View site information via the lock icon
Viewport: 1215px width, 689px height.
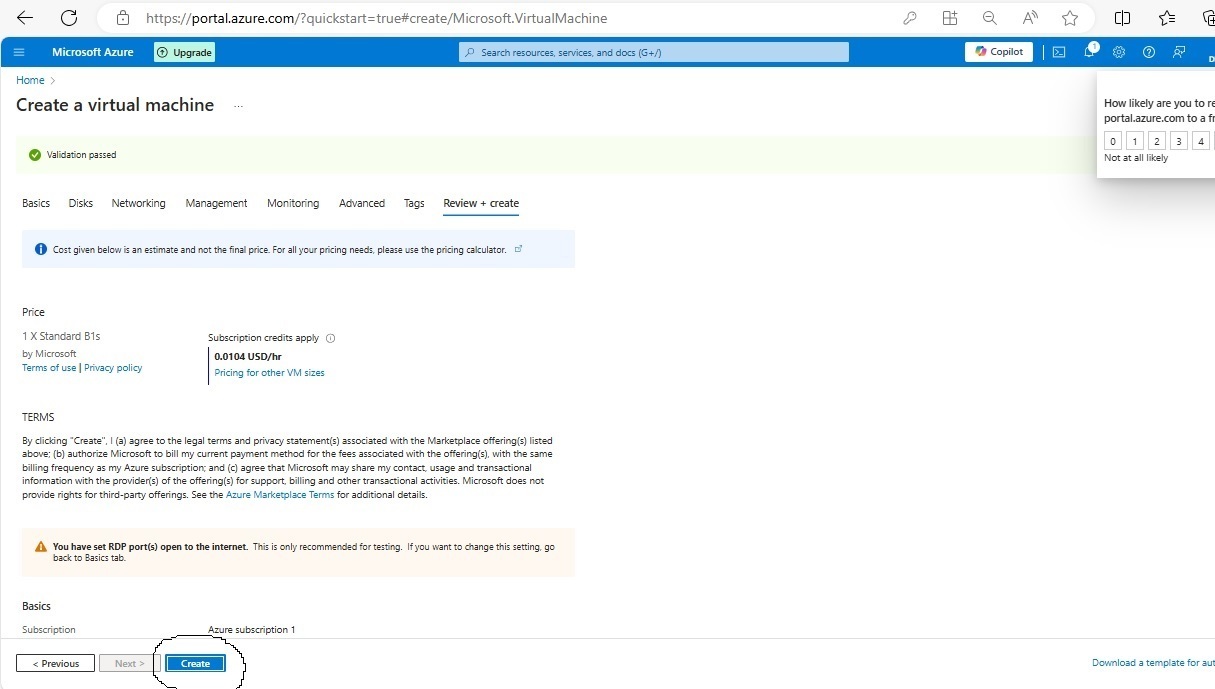click(123, 18)
